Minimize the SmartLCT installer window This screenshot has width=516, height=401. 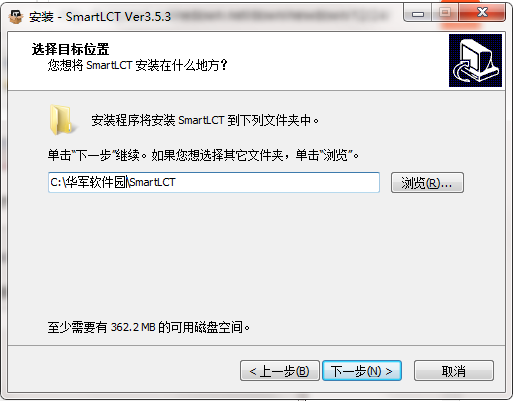click(x=417, y=13)
